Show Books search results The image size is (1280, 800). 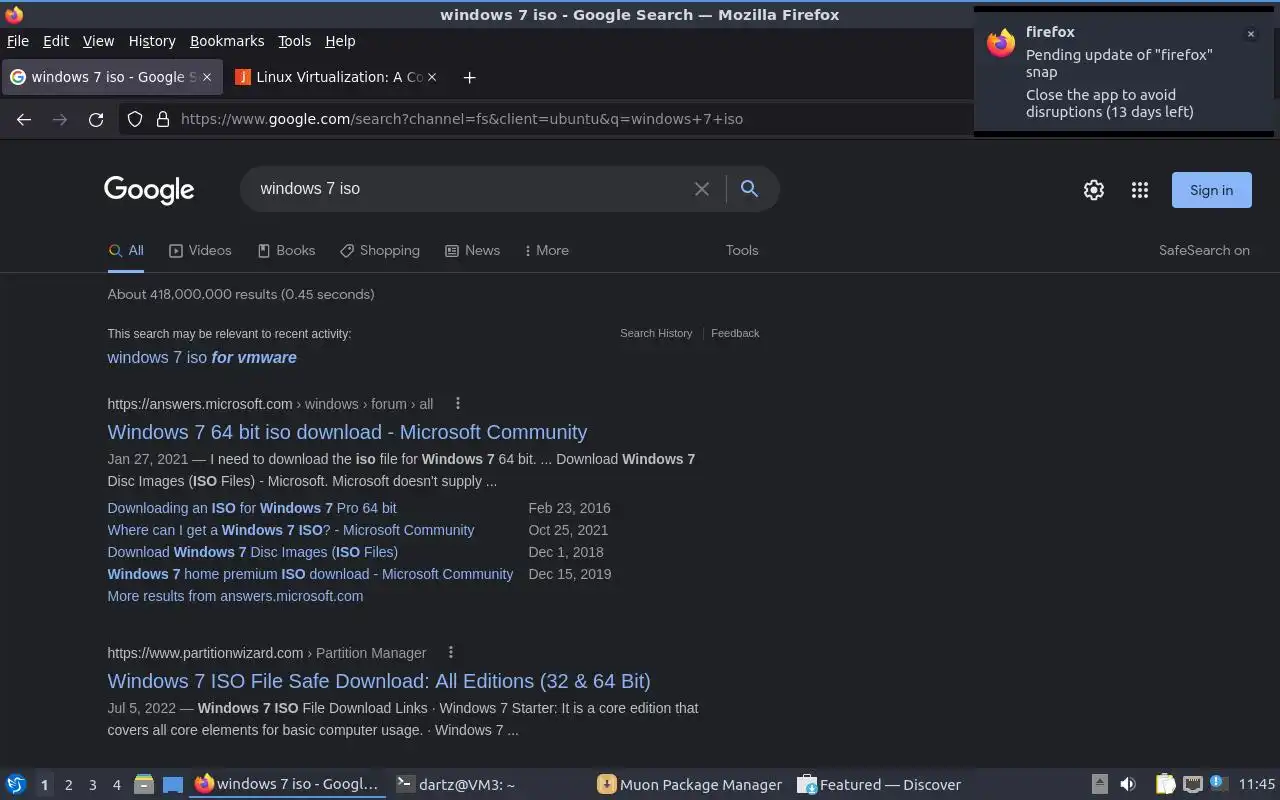(286, 250)
